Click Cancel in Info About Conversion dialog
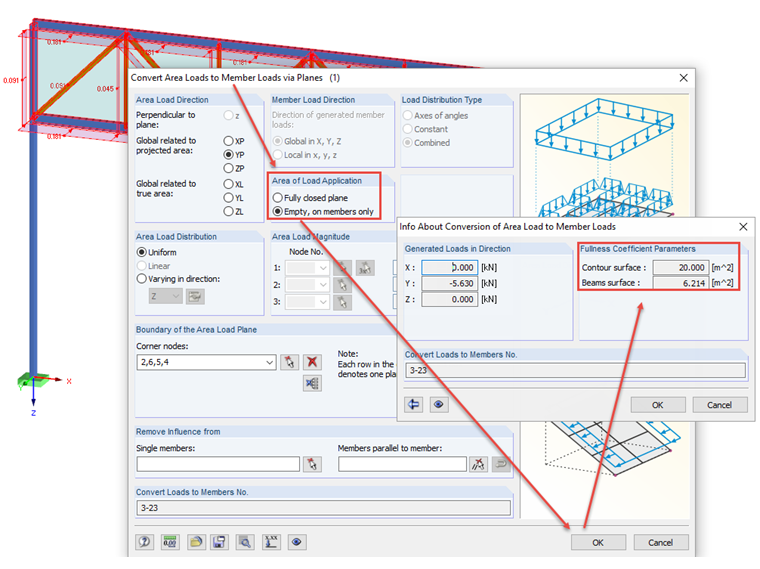The width and height of the screenshot is (760, 569). 719,405
